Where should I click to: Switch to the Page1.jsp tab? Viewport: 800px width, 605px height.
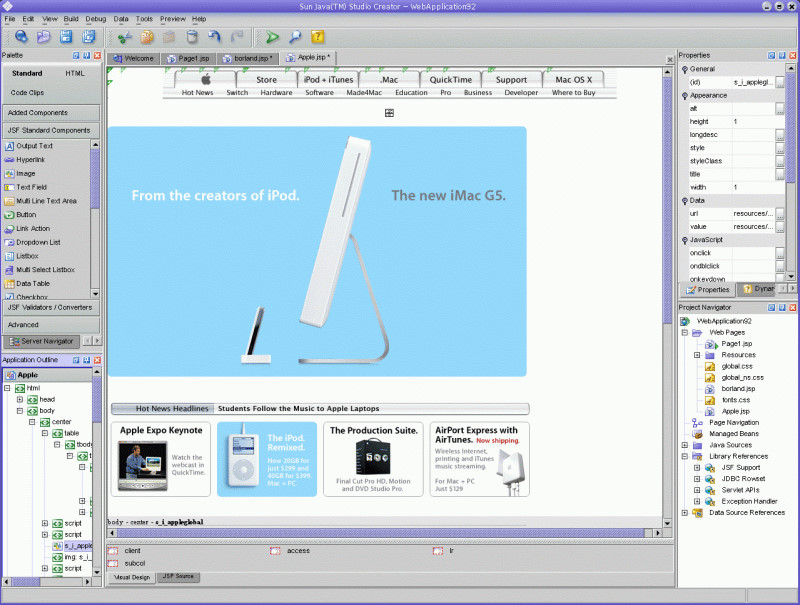tap(188, 59)
